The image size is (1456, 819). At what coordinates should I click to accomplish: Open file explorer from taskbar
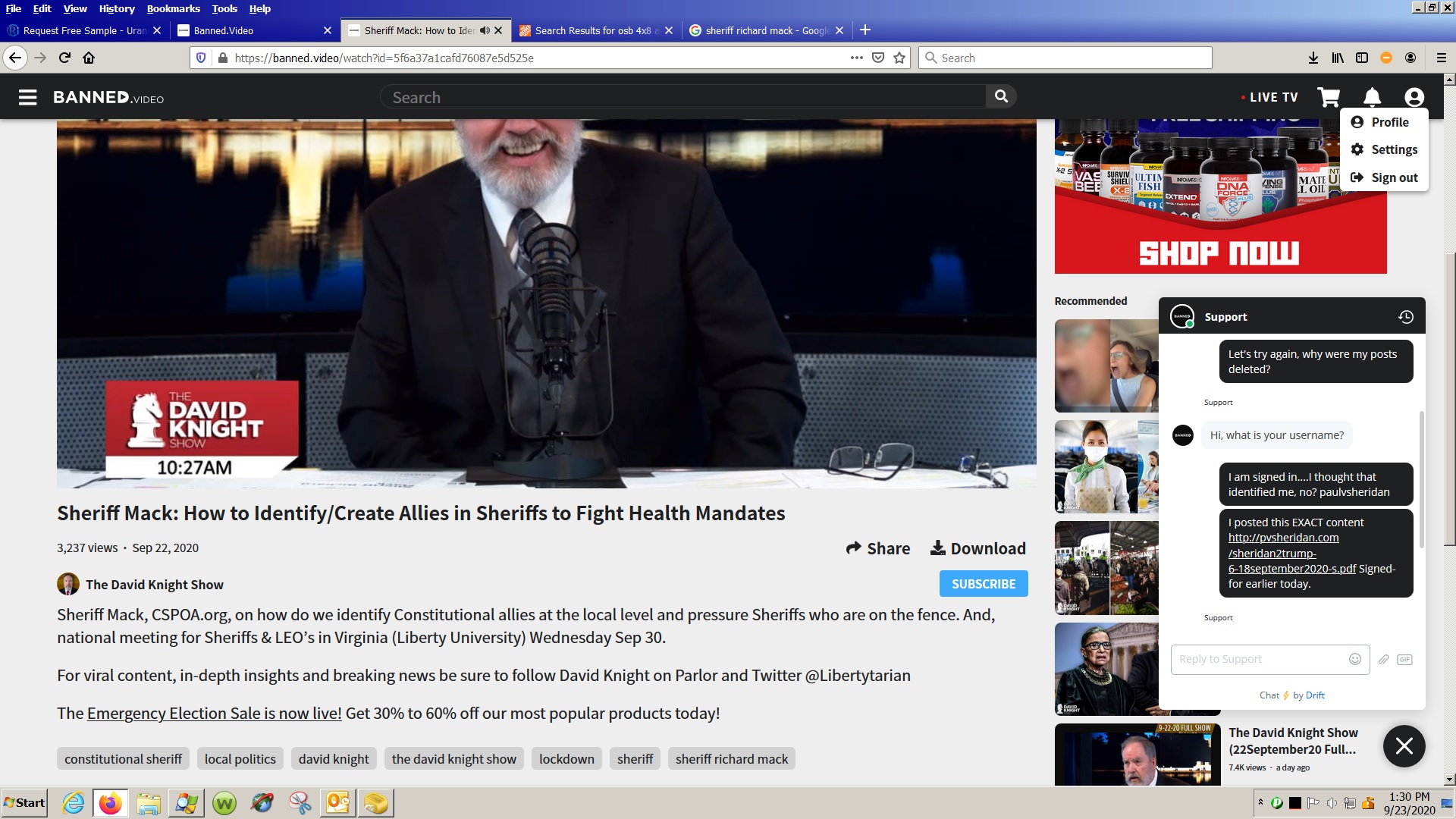149,803
